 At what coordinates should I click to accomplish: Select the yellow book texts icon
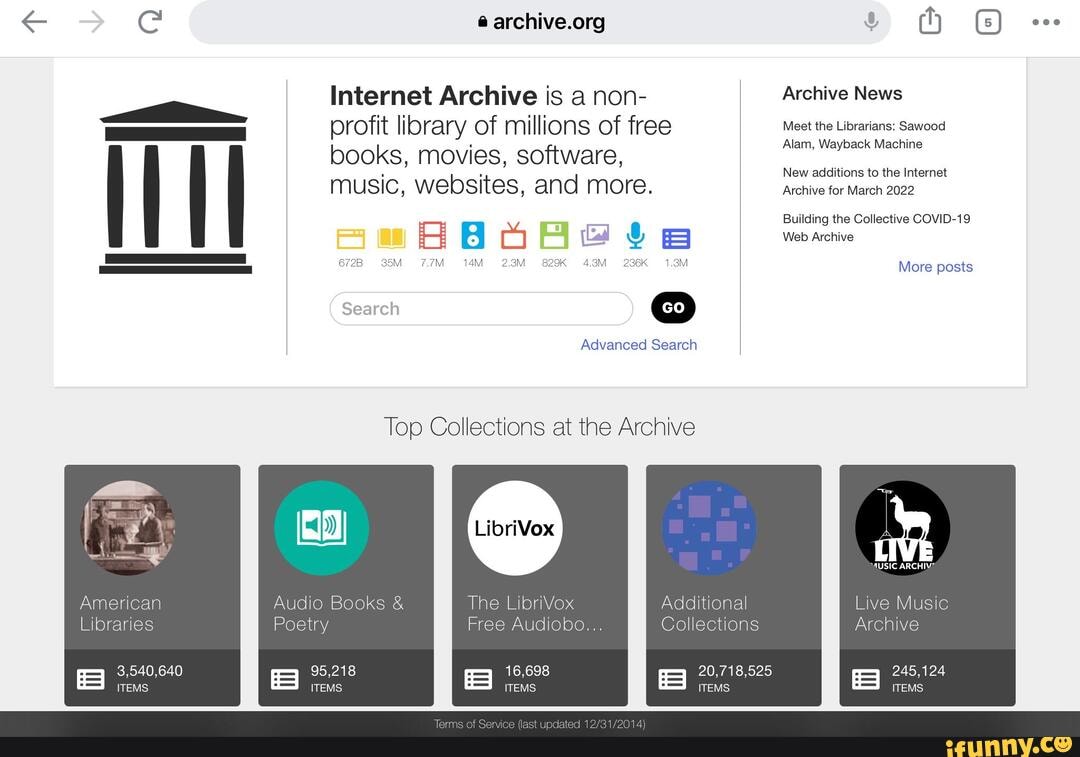(x=391, y=237)
